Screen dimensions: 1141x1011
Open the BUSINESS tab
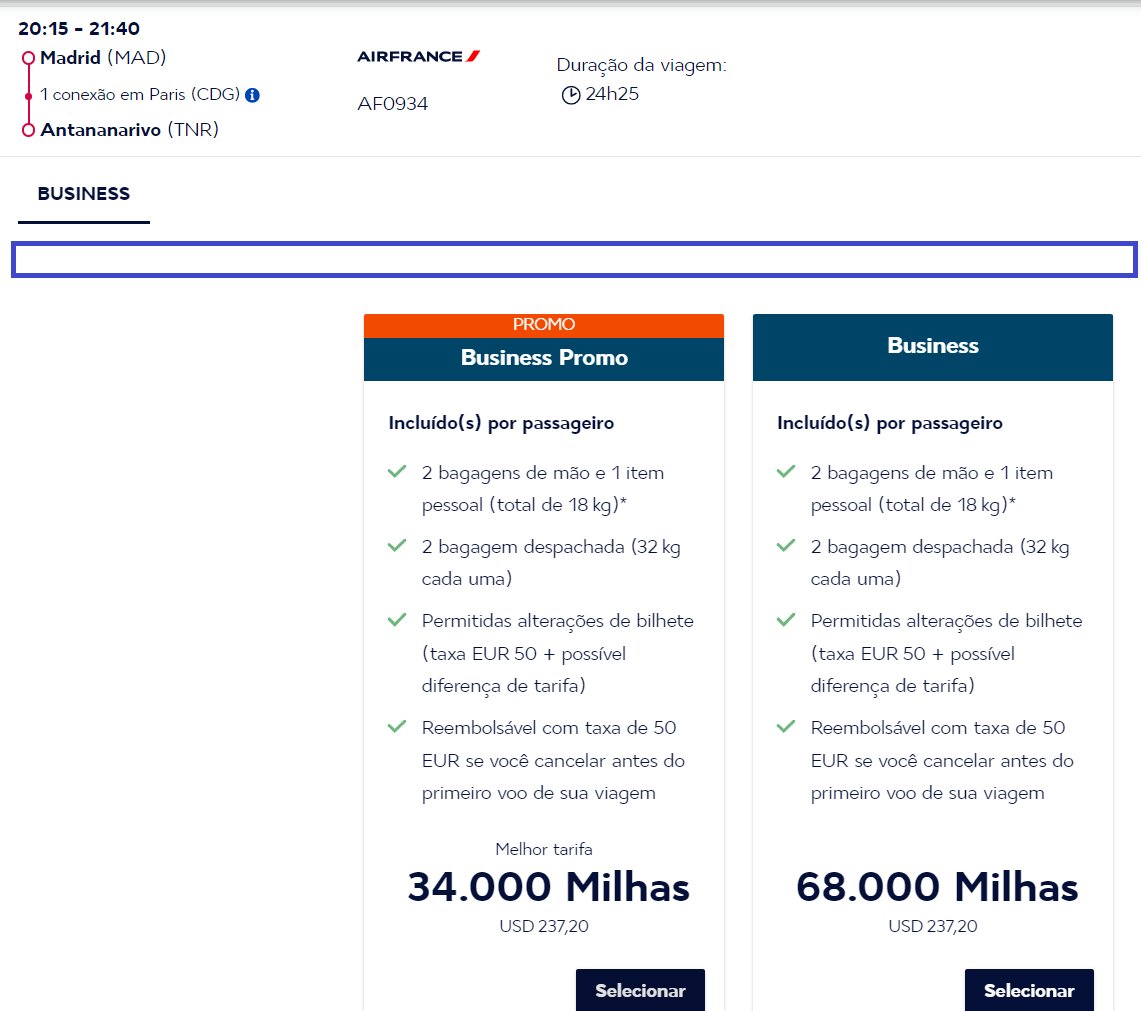pyautogui.click(x=84, y=194)
